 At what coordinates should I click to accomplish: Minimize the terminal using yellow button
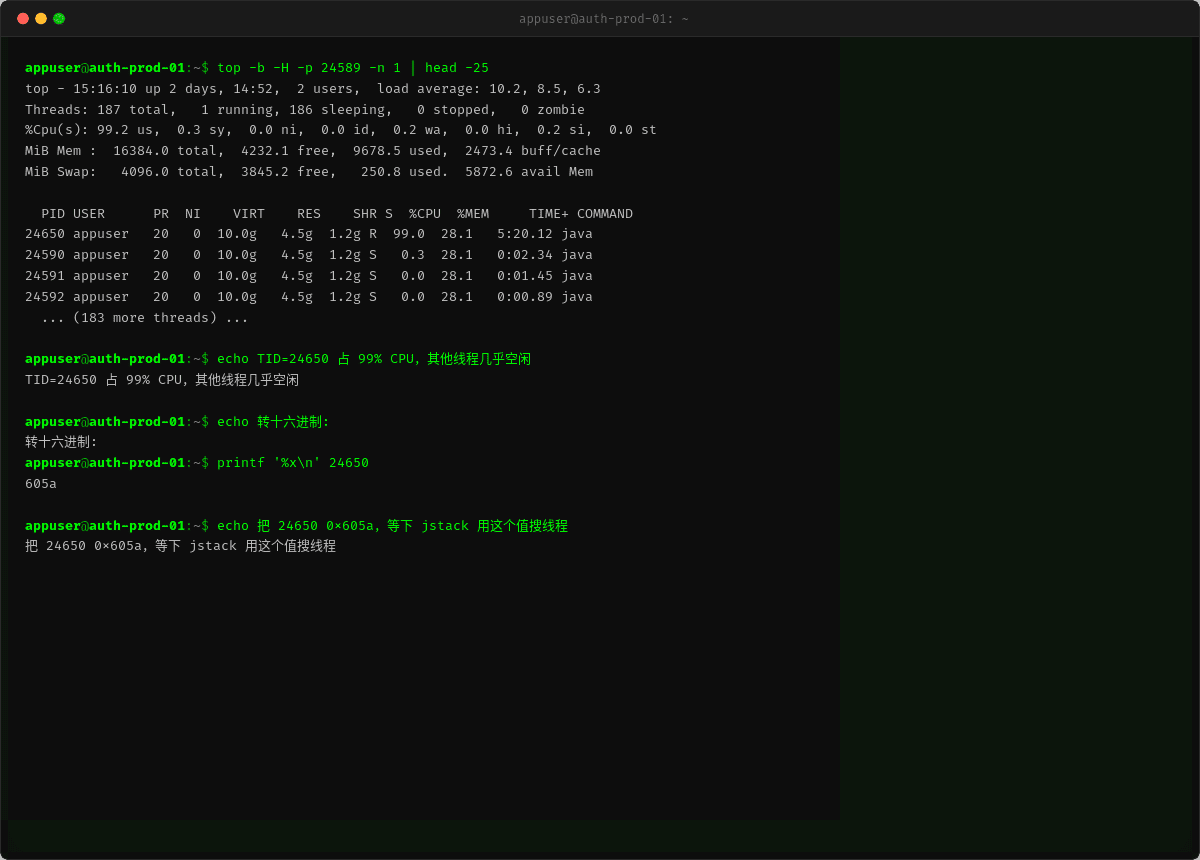click(41, 18)
